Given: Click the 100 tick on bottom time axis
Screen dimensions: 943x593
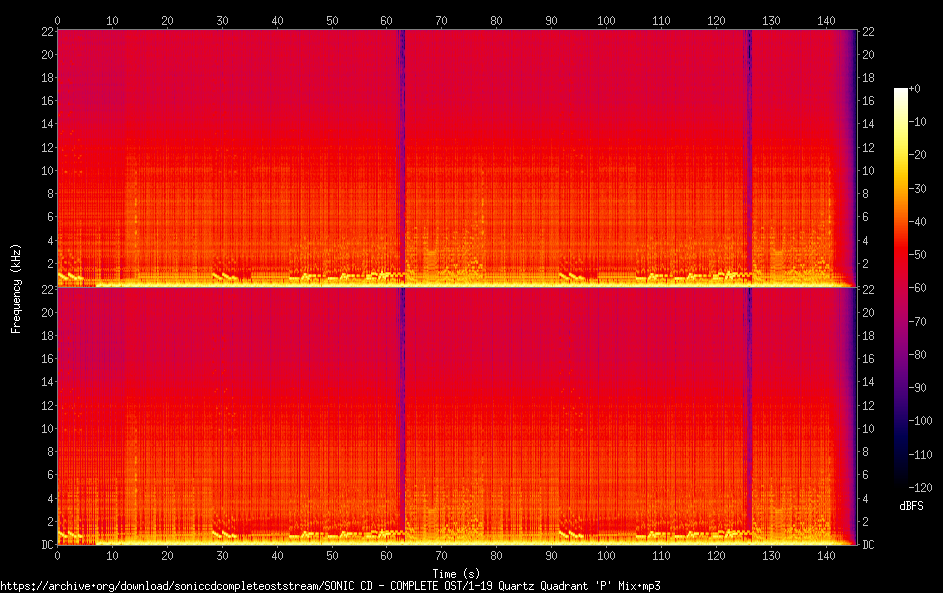Looking at the screenshot, I should 606,555.
